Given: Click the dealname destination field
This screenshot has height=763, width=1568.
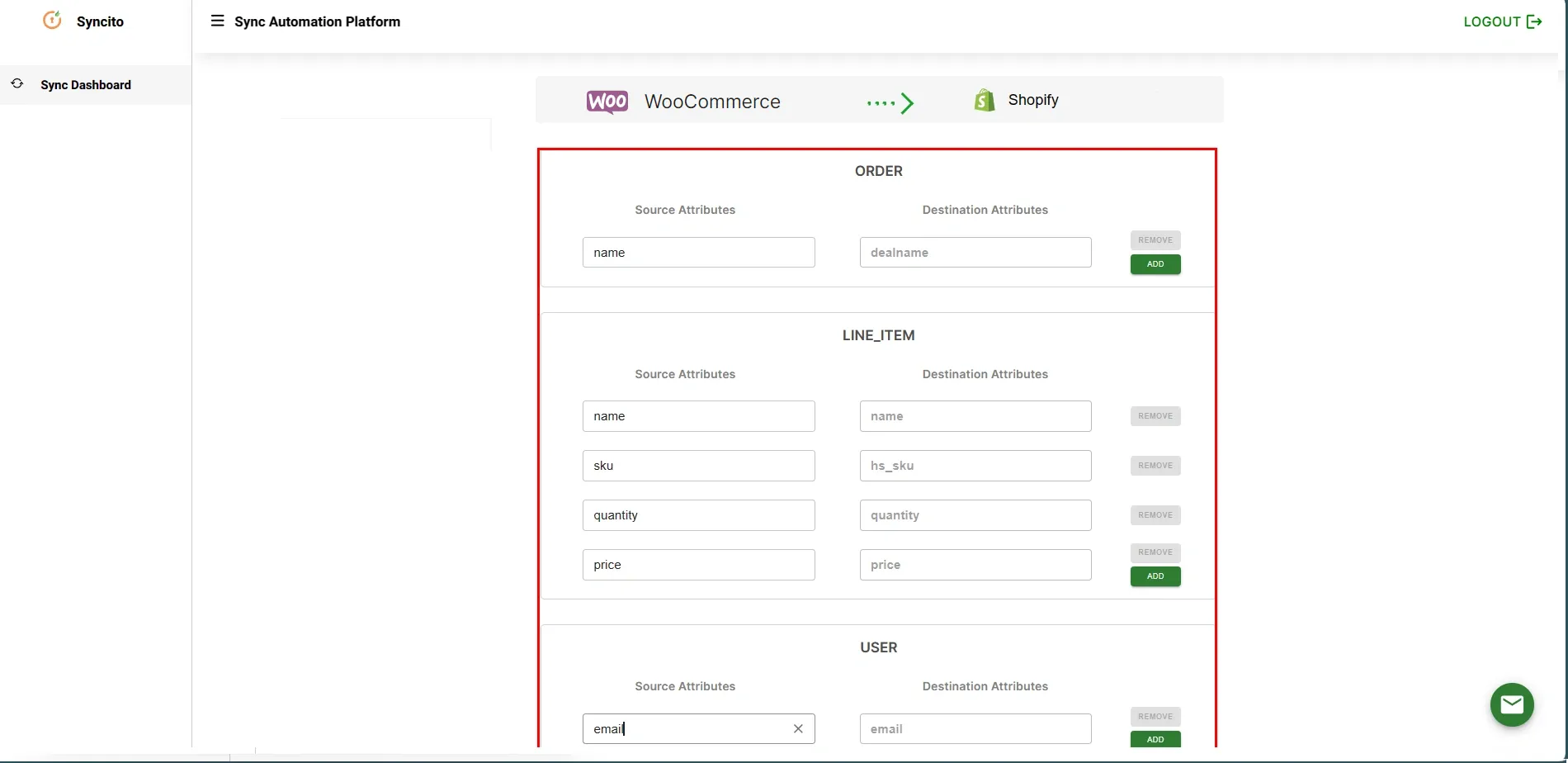Looking at the screenshot, I should [975, 252].
